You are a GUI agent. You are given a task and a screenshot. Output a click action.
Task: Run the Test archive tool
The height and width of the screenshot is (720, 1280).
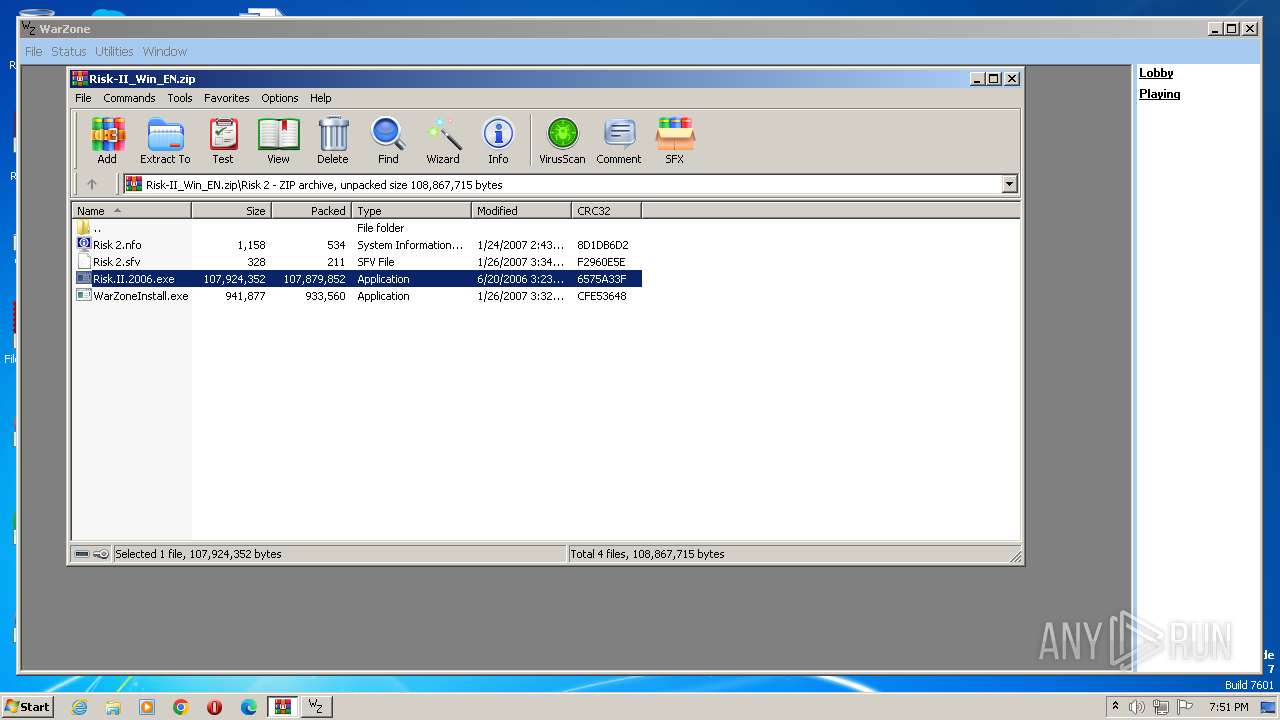tap(223, 140)
